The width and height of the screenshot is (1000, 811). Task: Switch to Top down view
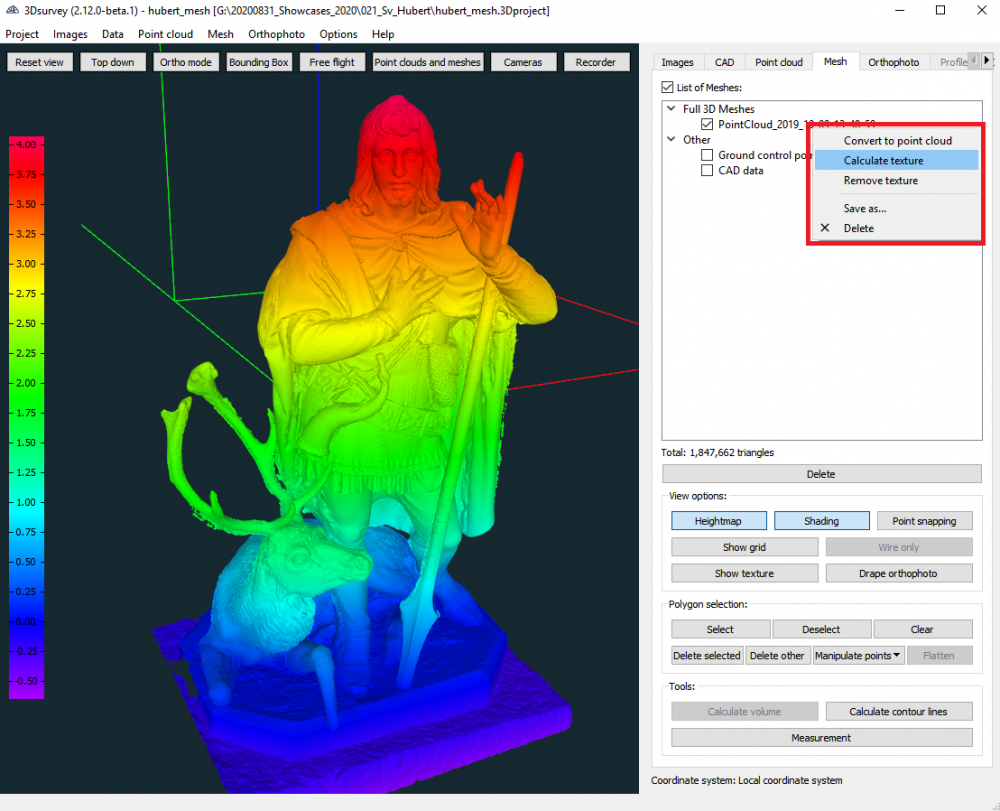click(113, 62)
